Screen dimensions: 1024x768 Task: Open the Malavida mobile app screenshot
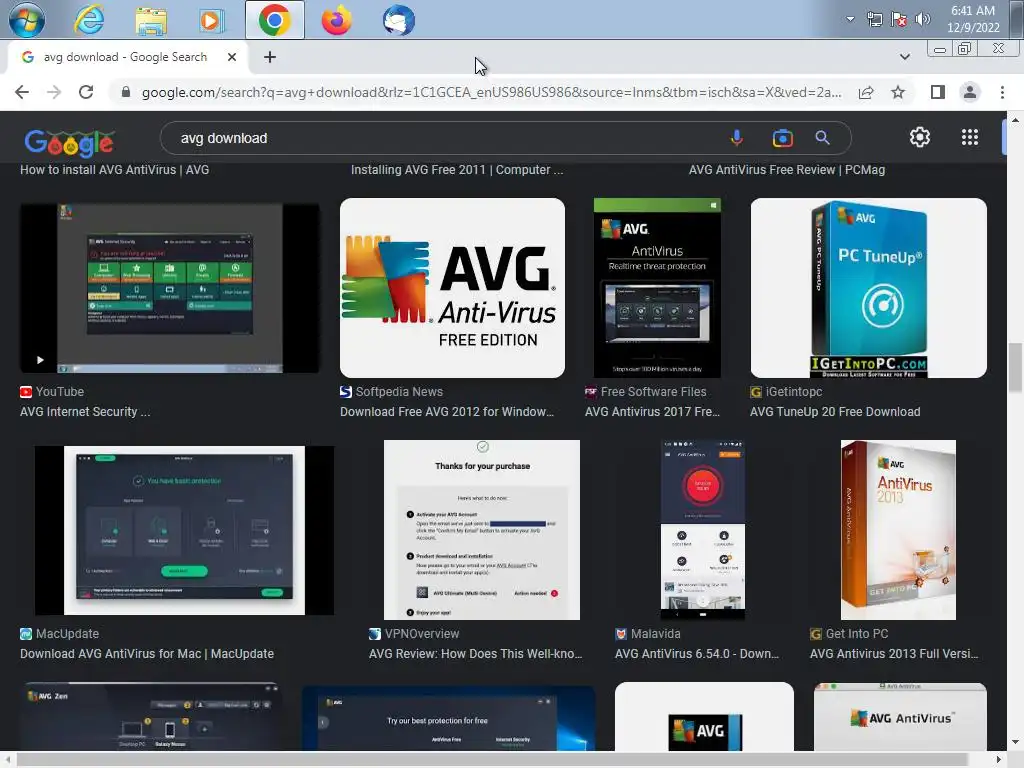tap(703, 530)
